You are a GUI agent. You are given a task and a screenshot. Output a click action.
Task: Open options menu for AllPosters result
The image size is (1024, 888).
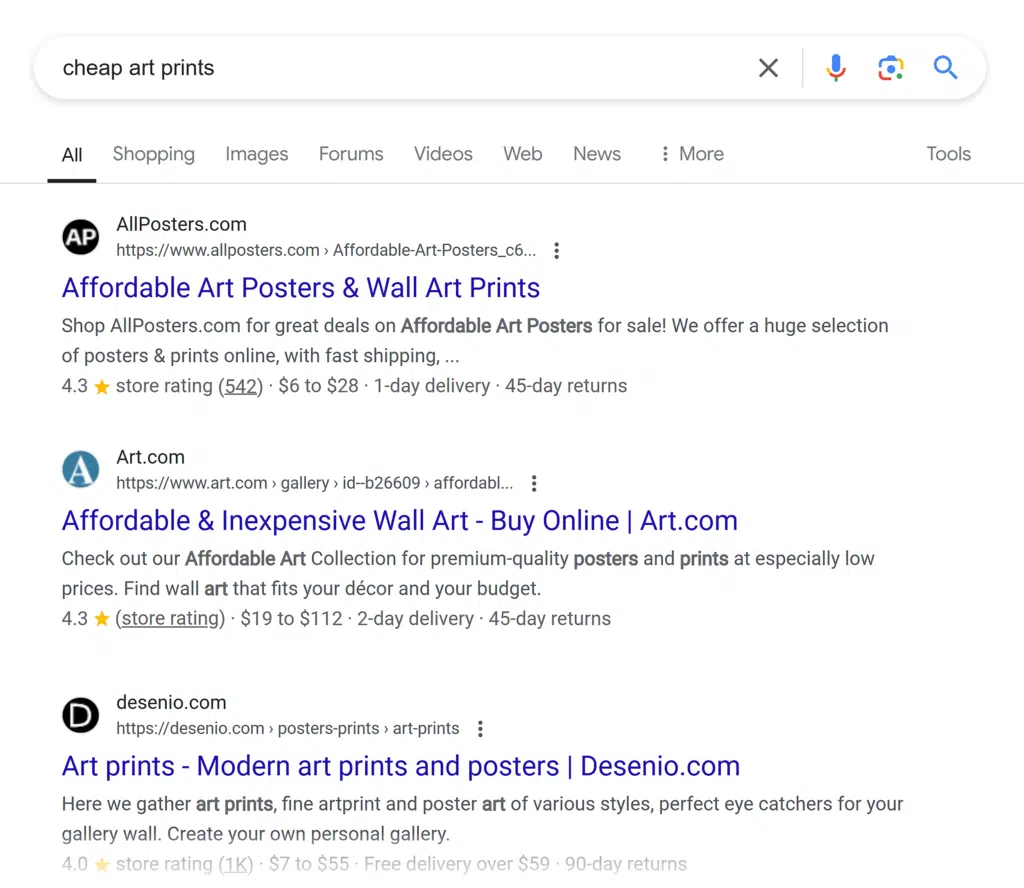(x=557, y=251)
